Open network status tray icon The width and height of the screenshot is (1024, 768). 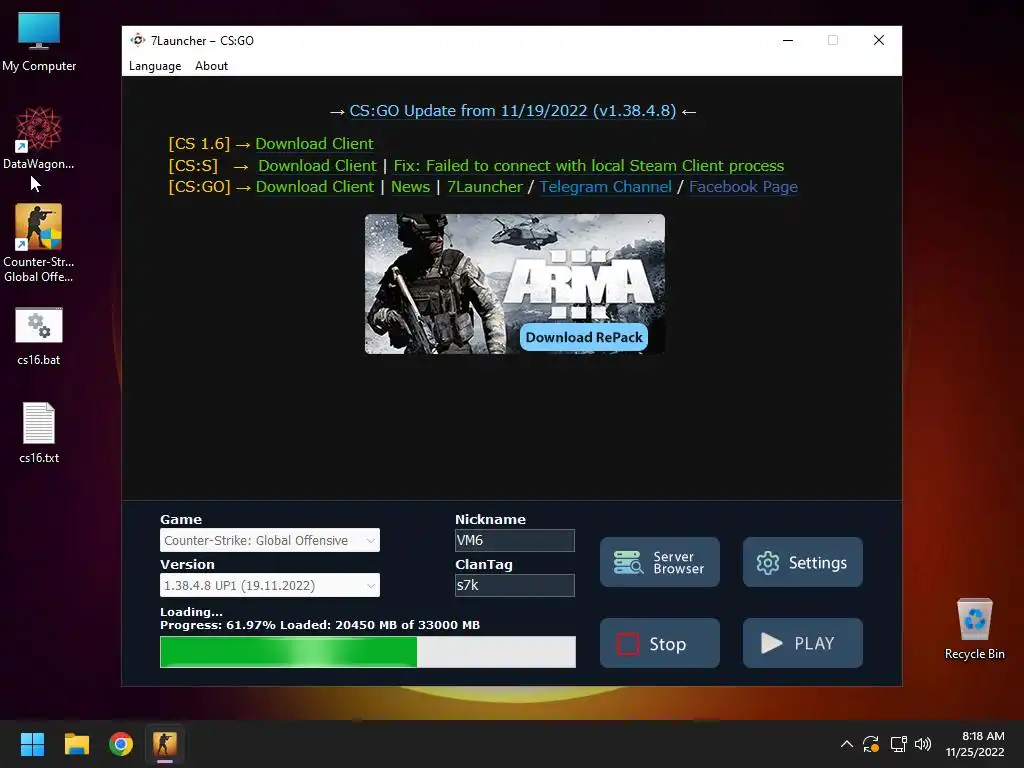pos(898,744)
